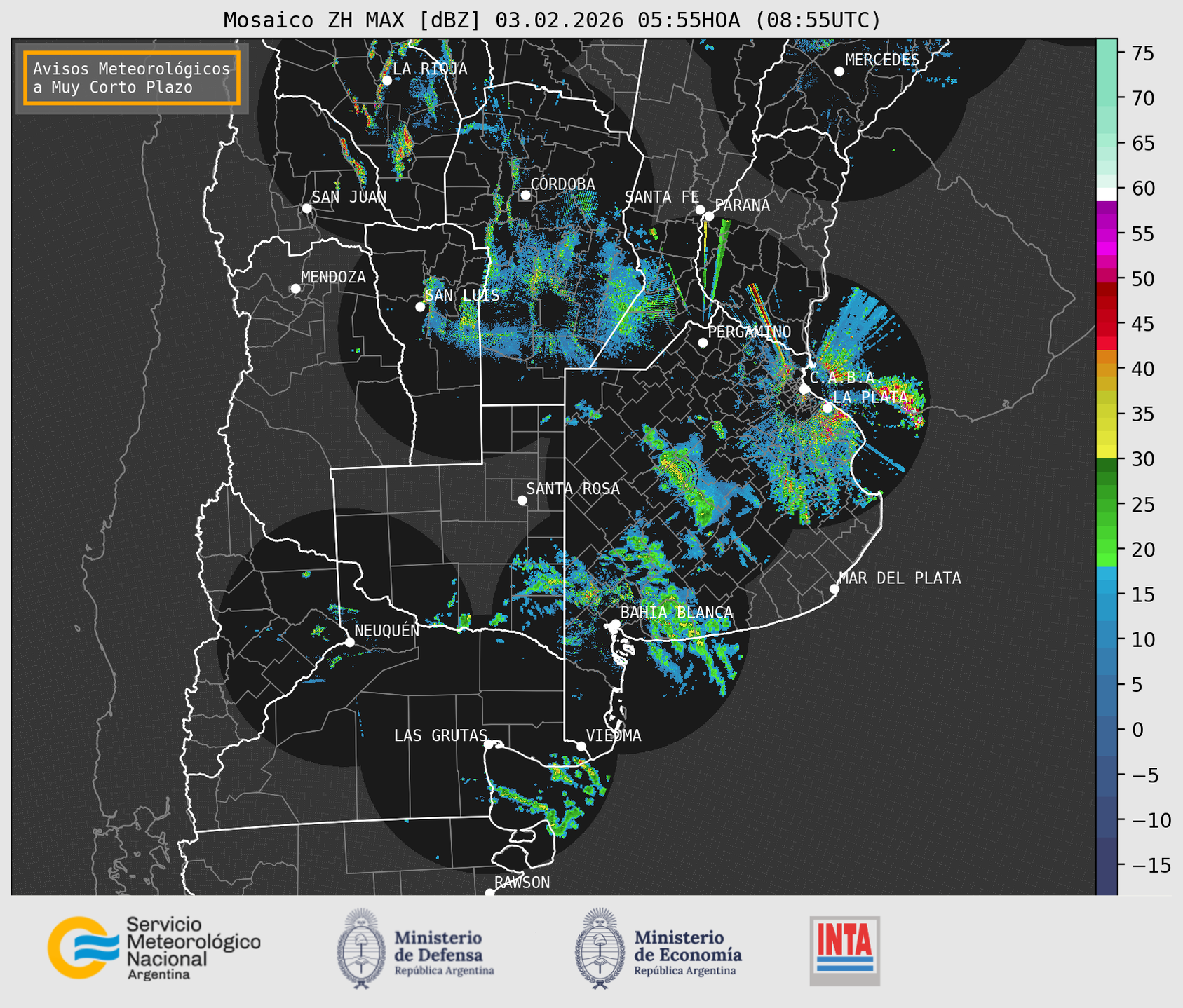Click the BAHÍA BLANCA label text
This screenshot has width=1183, height=1008.
(677, 613)
